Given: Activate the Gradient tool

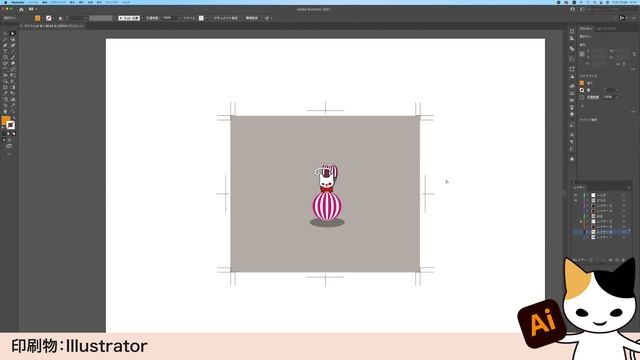Looking at the screenshot, I should [13, 87].
